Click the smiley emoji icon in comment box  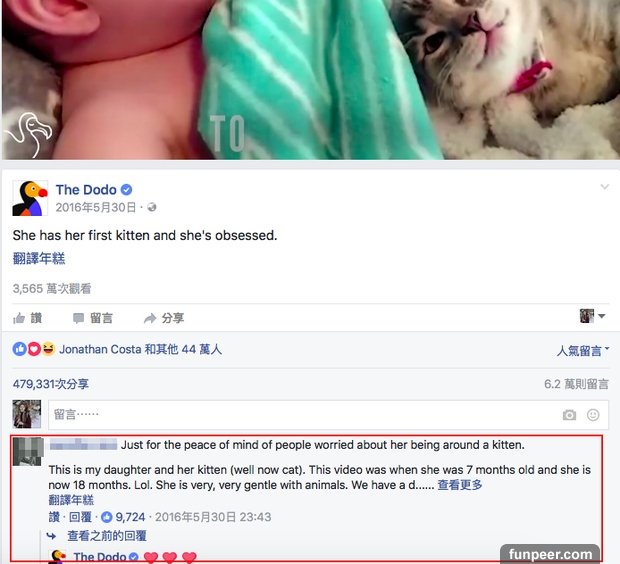point(593,415)
